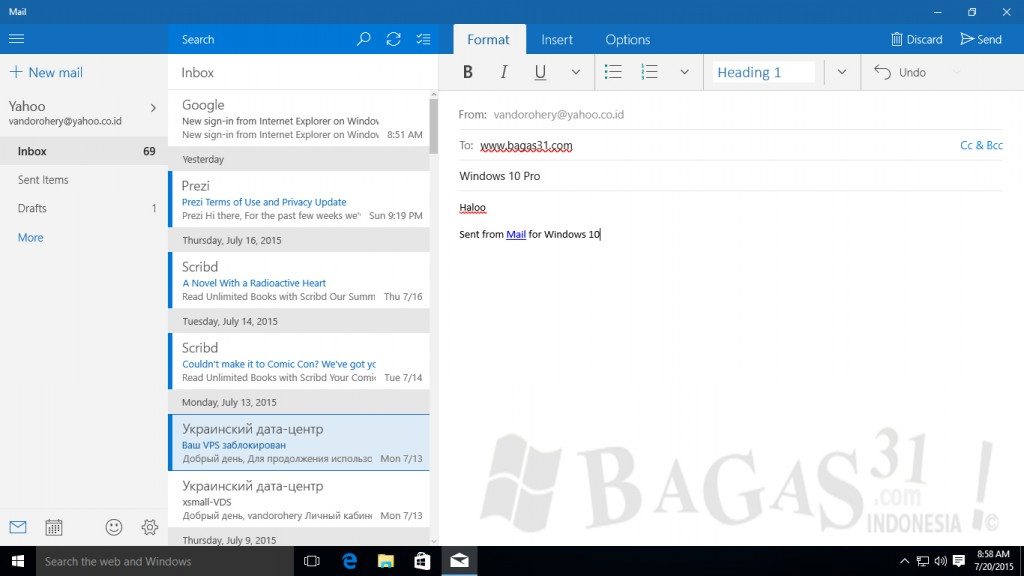1024x576 pixels.
Task: Expand the Yahoo account chevron
Action: 153,108
